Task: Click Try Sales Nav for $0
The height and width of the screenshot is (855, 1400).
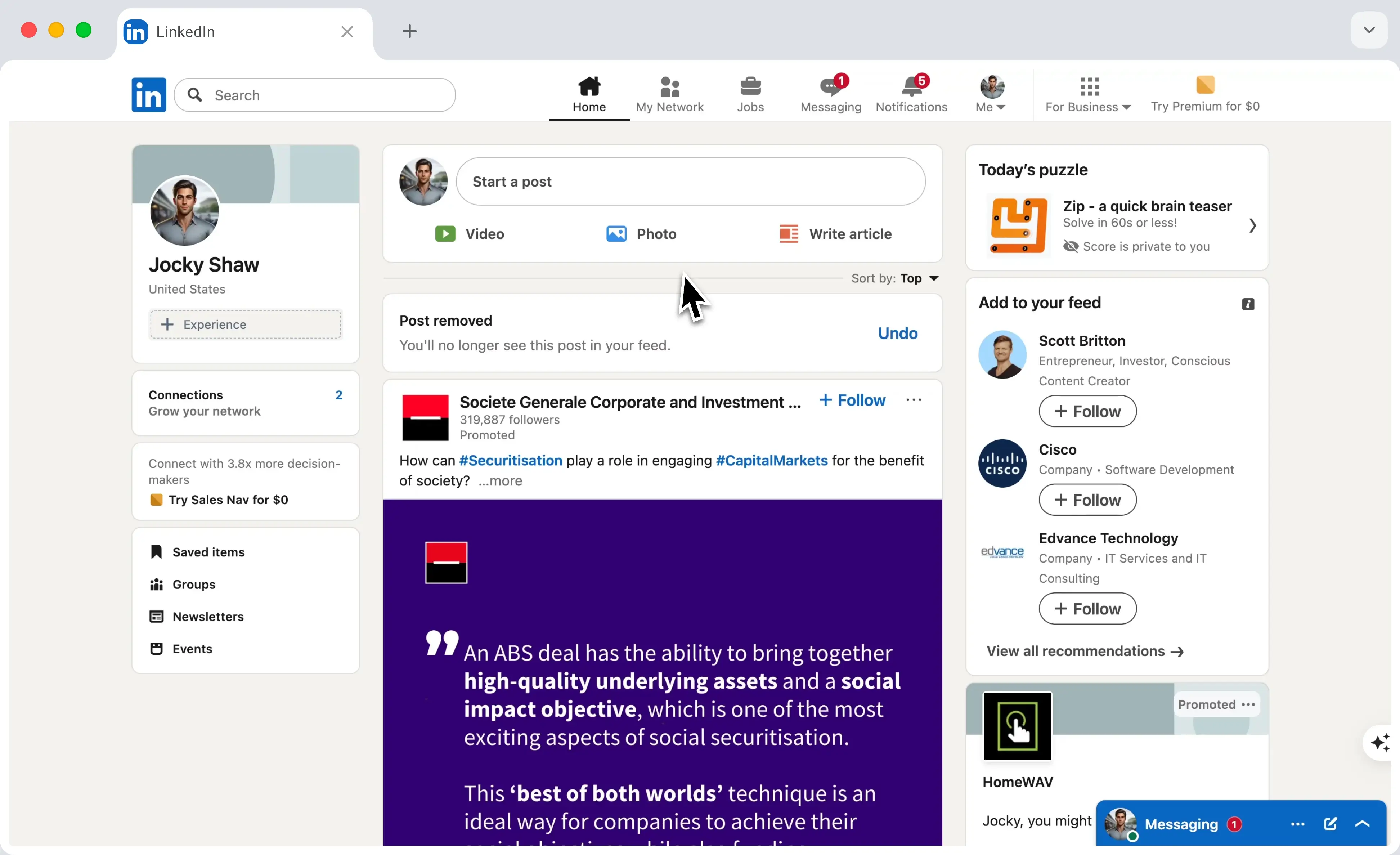Action: [x=219, y=501]
